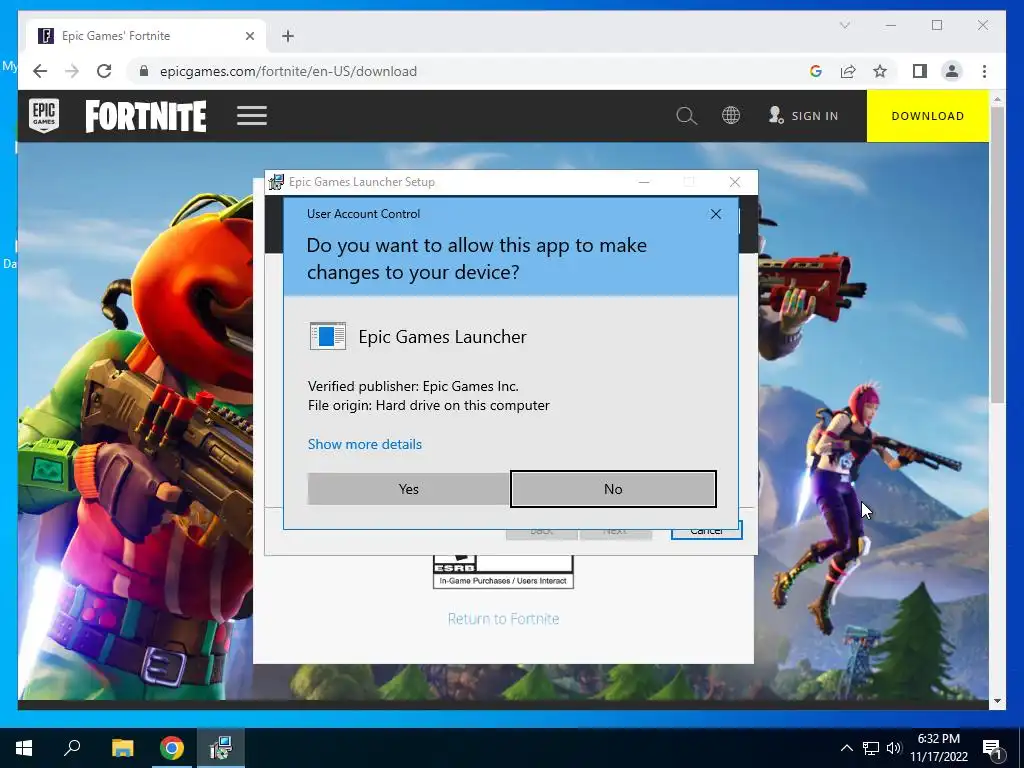Open the Fortnite site search icon
The image size is (1024, 768).
click(686, 116)
